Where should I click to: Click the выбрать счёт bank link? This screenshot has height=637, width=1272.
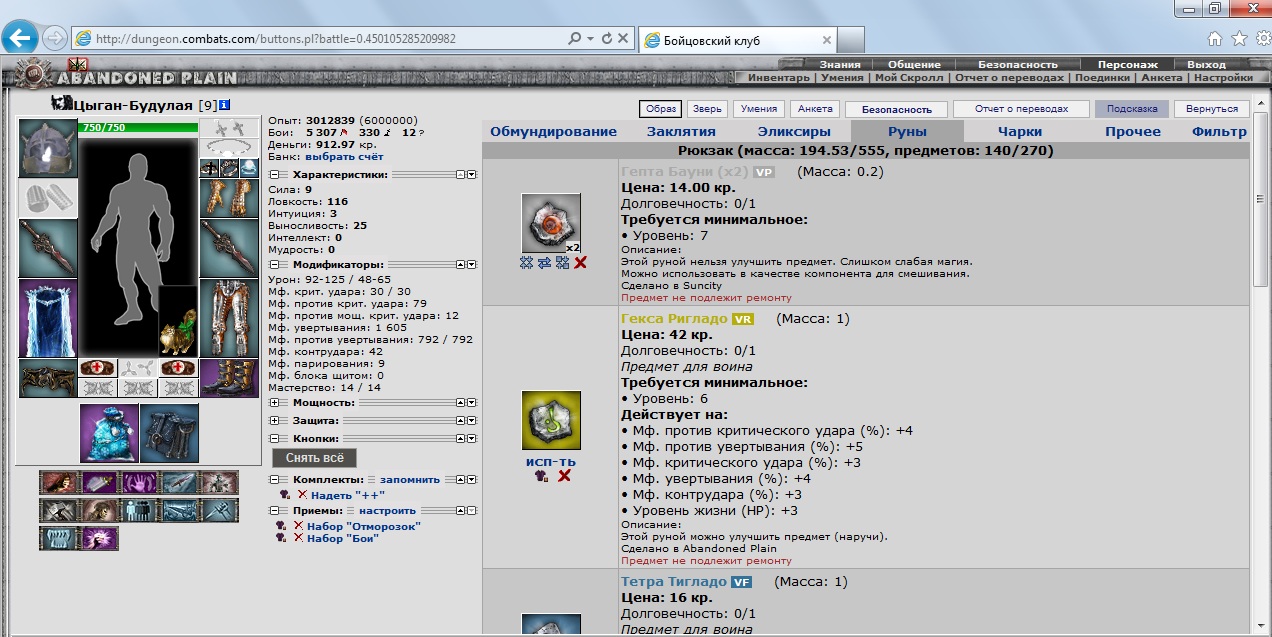click(343, 157)
